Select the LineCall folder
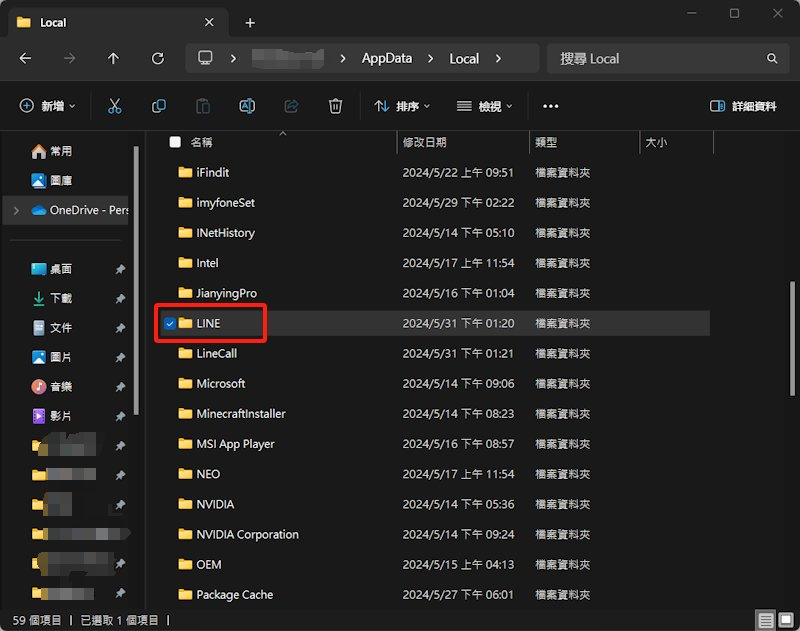Screen dimensions: 800x631 pos(216,354)
